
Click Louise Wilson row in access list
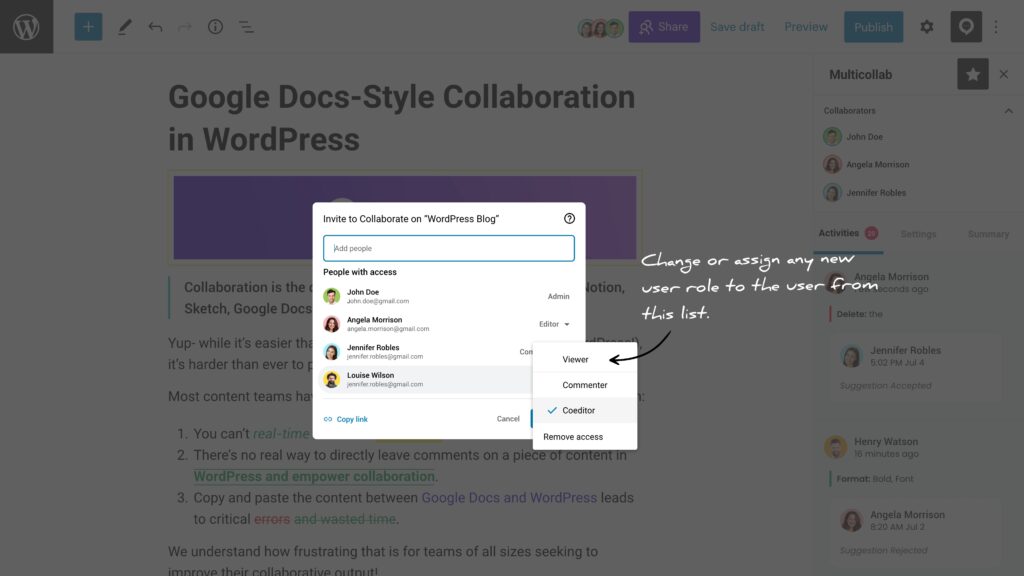pos(428,379)
